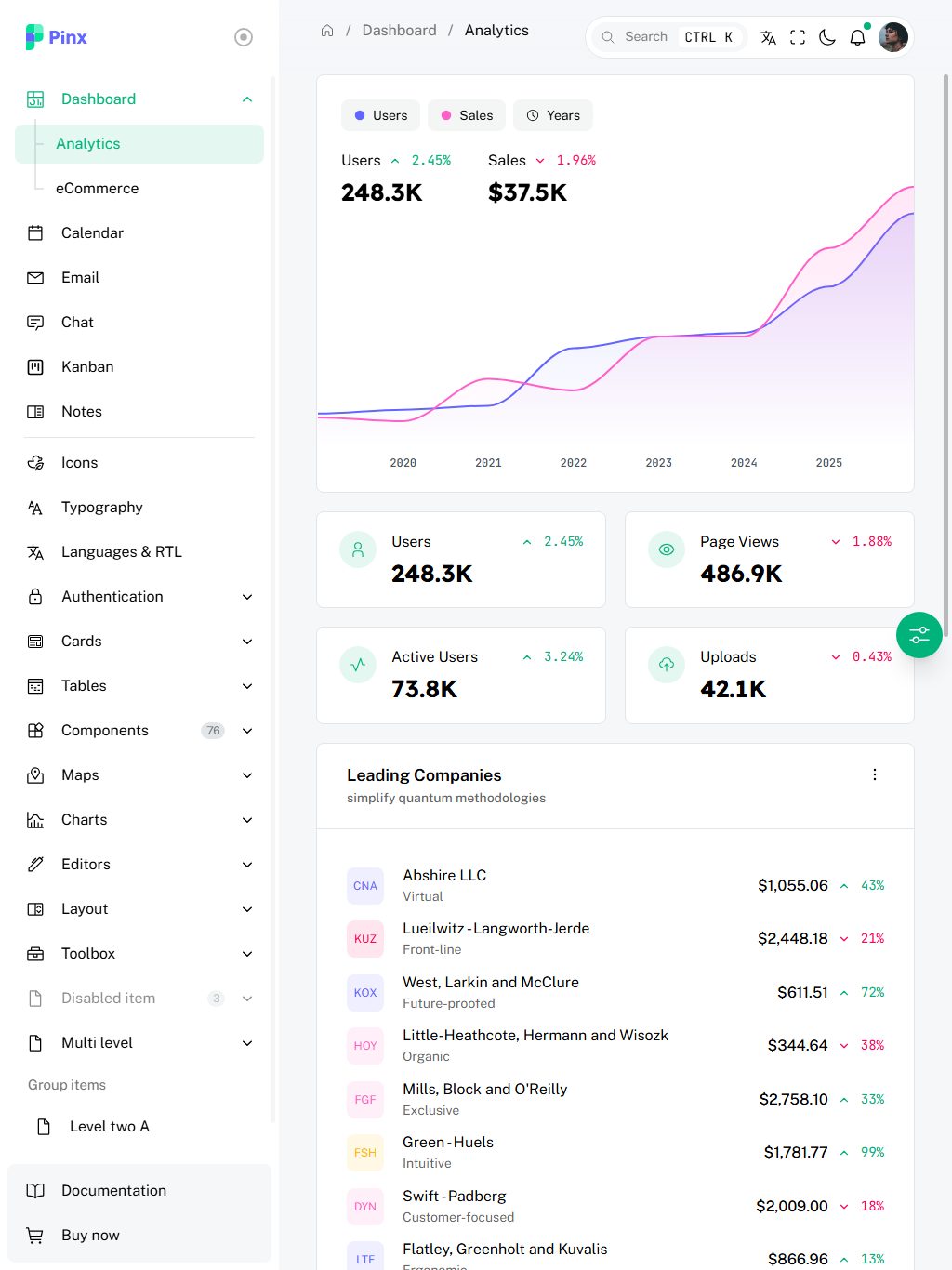This screenshot has width=952, height=1270.
Task: Click the Users stat card icon
Action: (358, 549)
